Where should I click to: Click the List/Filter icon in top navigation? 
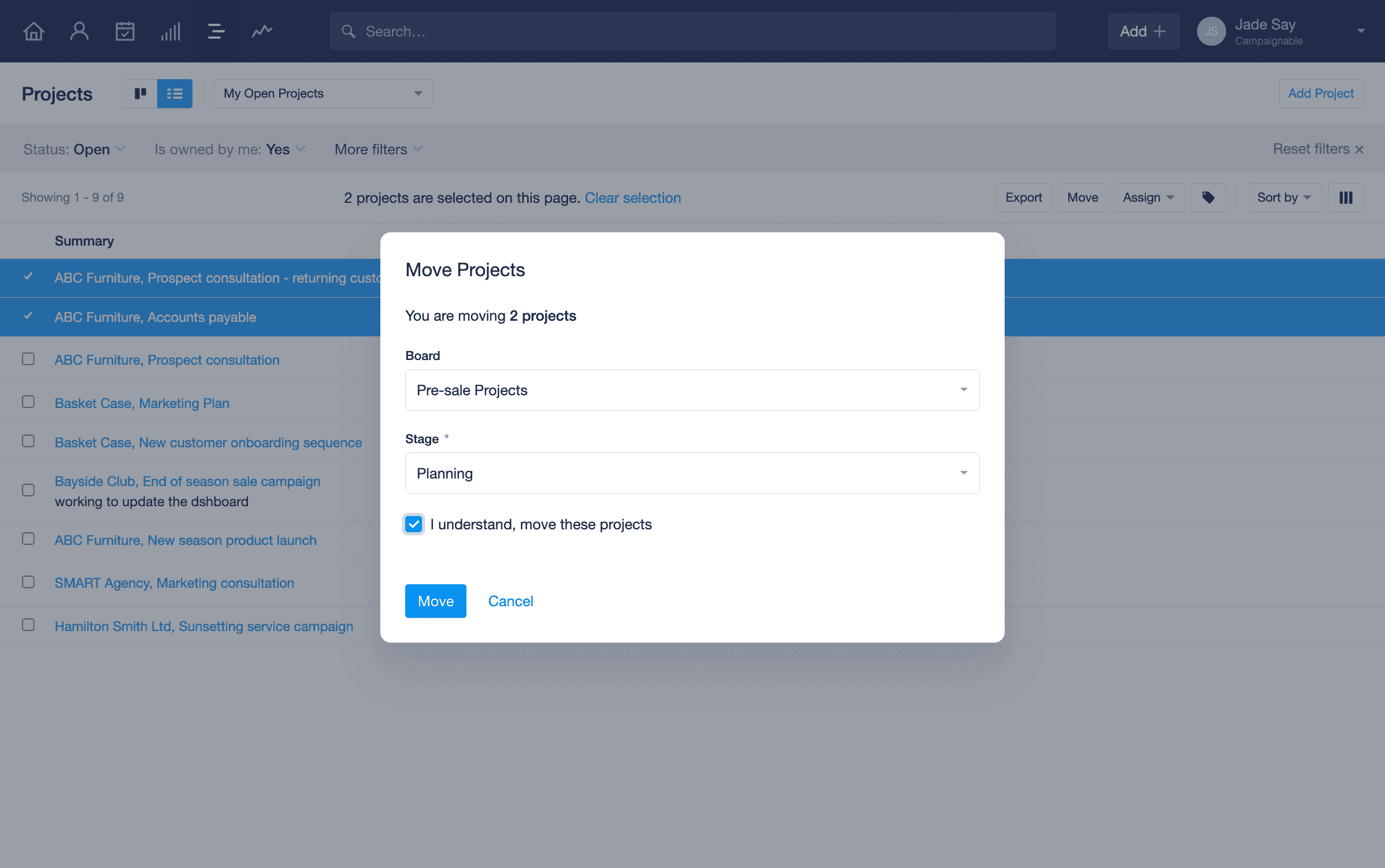[214, 30]
